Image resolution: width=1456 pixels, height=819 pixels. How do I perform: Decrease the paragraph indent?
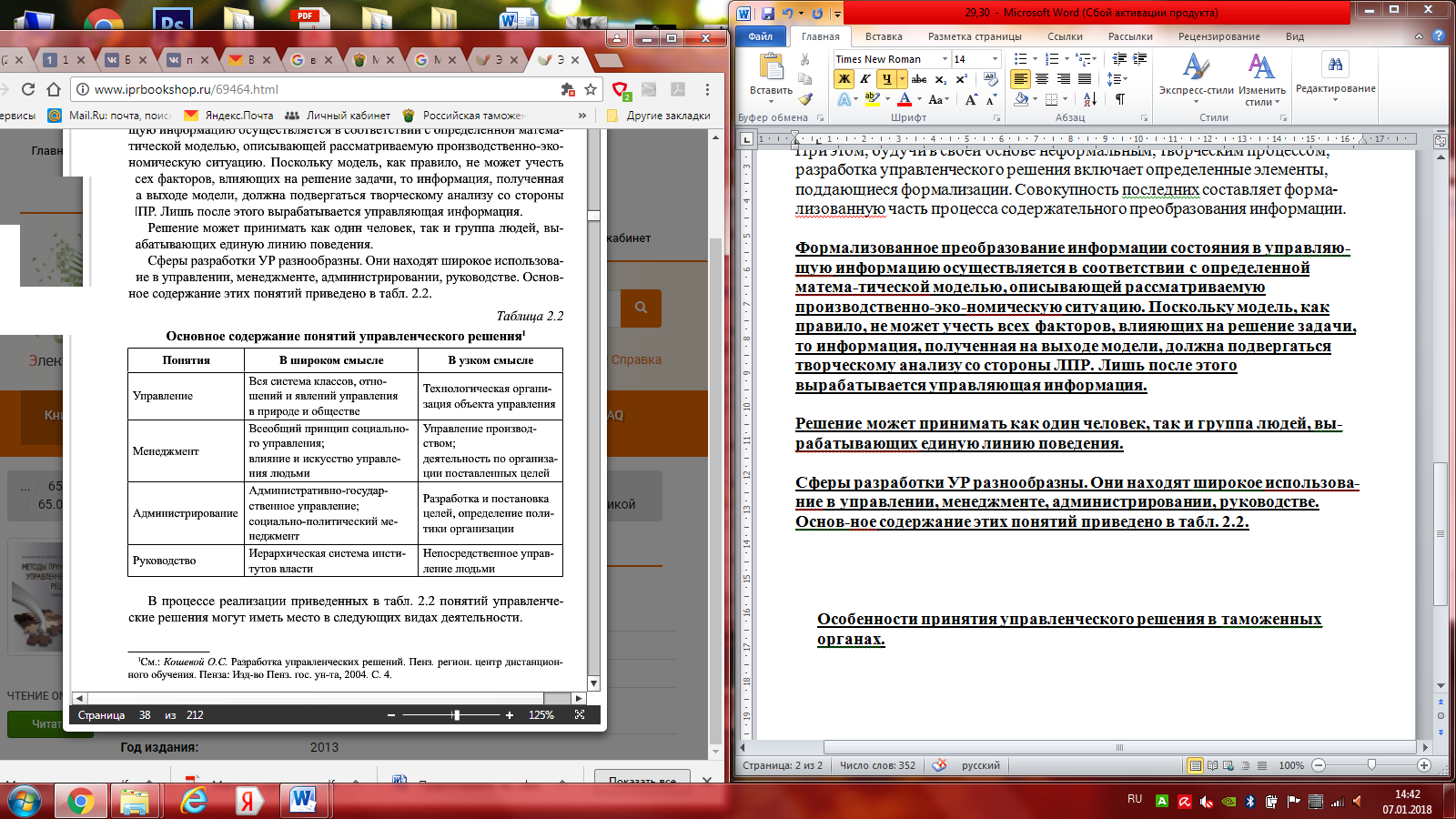click(x=1119, y=59)
